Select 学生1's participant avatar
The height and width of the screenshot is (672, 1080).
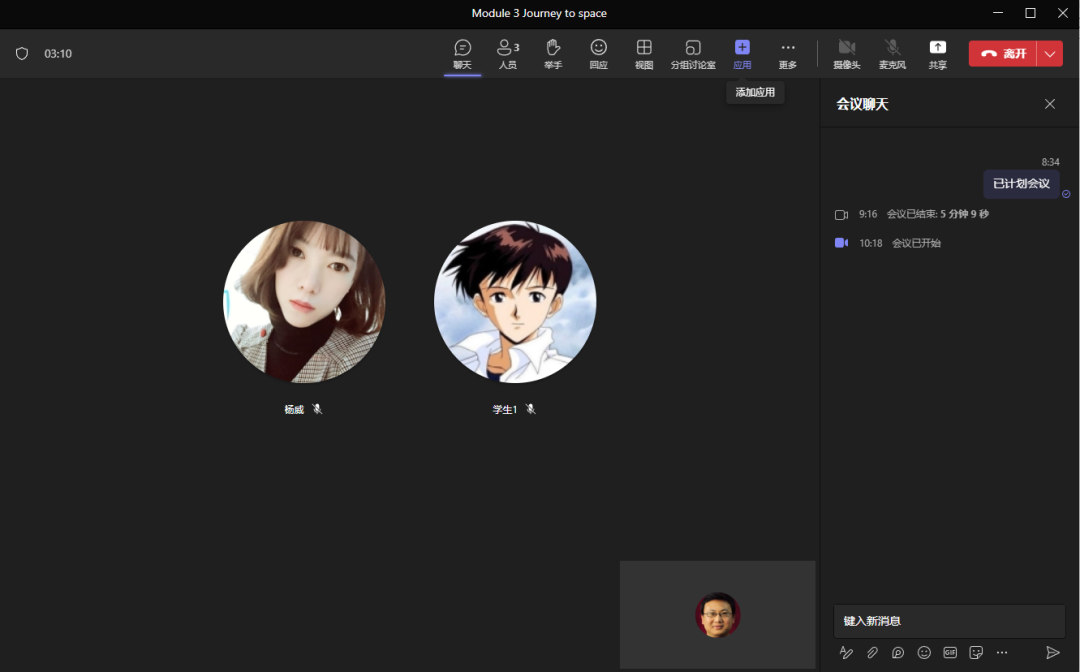pyautogui.click(x=515, y=302)
